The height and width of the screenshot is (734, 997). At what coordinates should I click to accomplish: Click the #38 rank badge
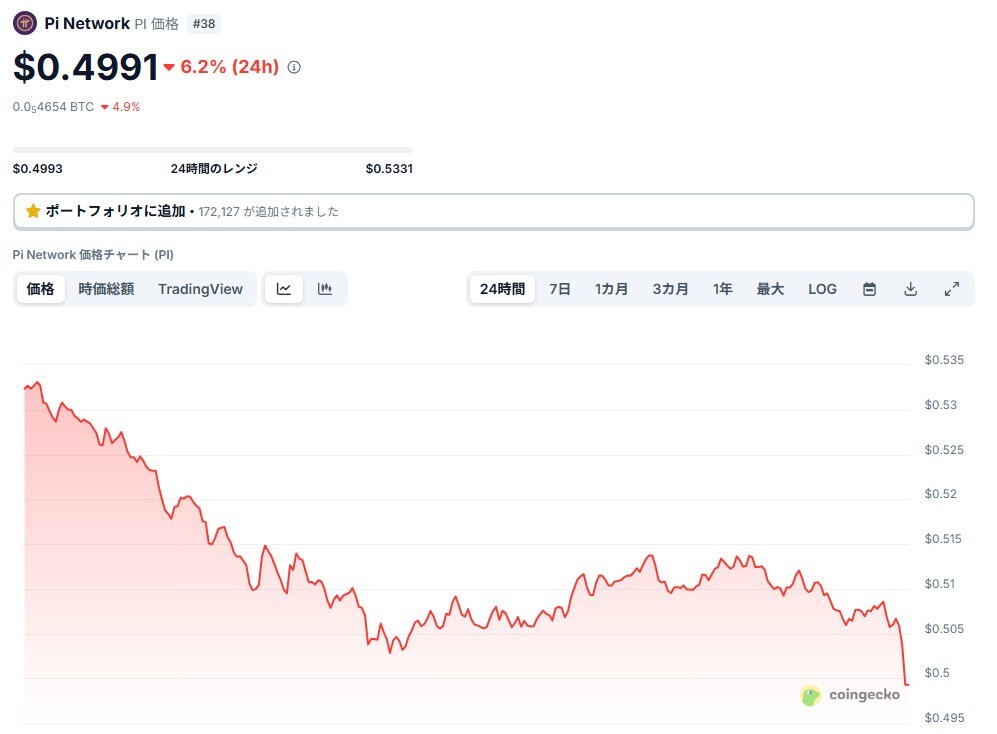point(204,24)
